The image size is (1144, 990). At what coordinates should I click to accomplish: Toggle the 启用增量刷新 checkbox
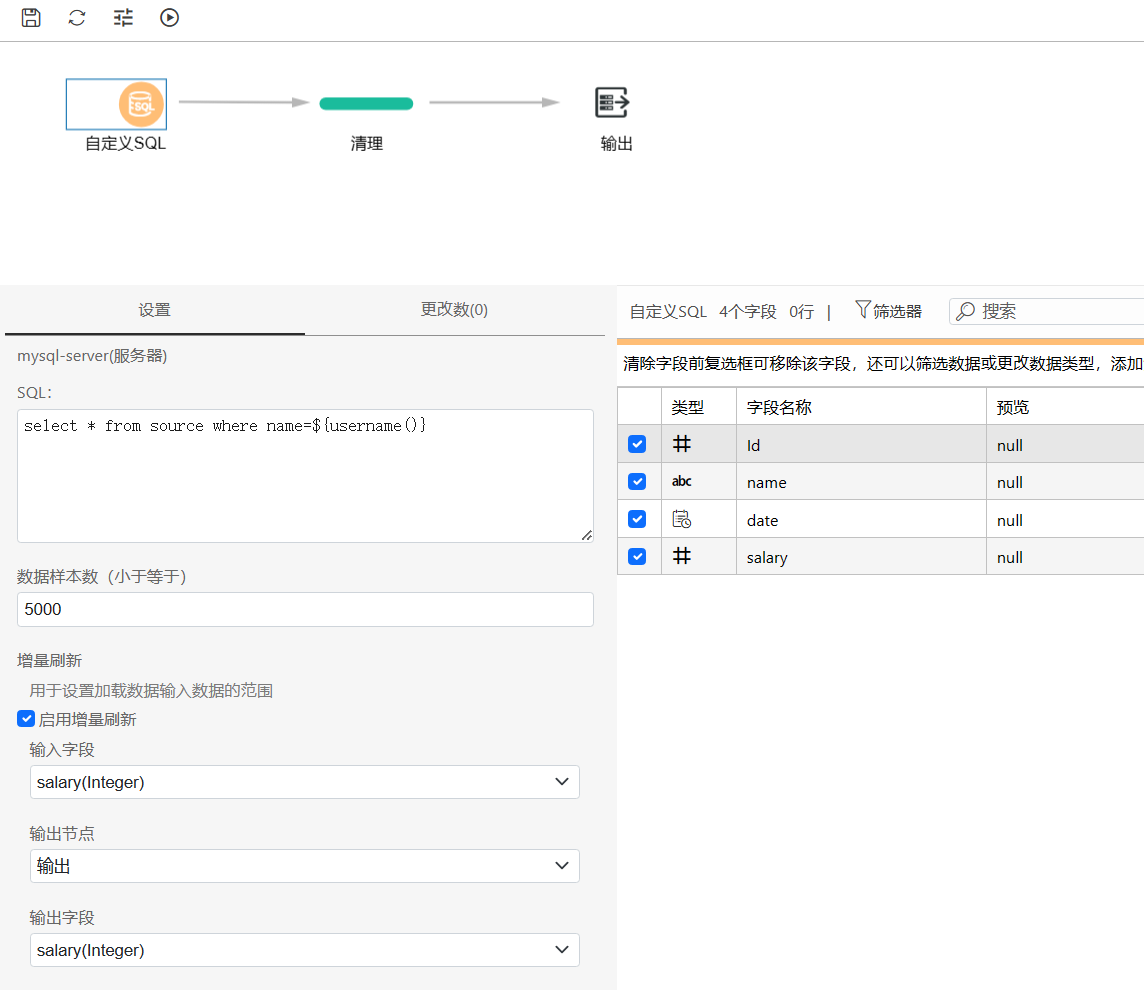point(26,719)
